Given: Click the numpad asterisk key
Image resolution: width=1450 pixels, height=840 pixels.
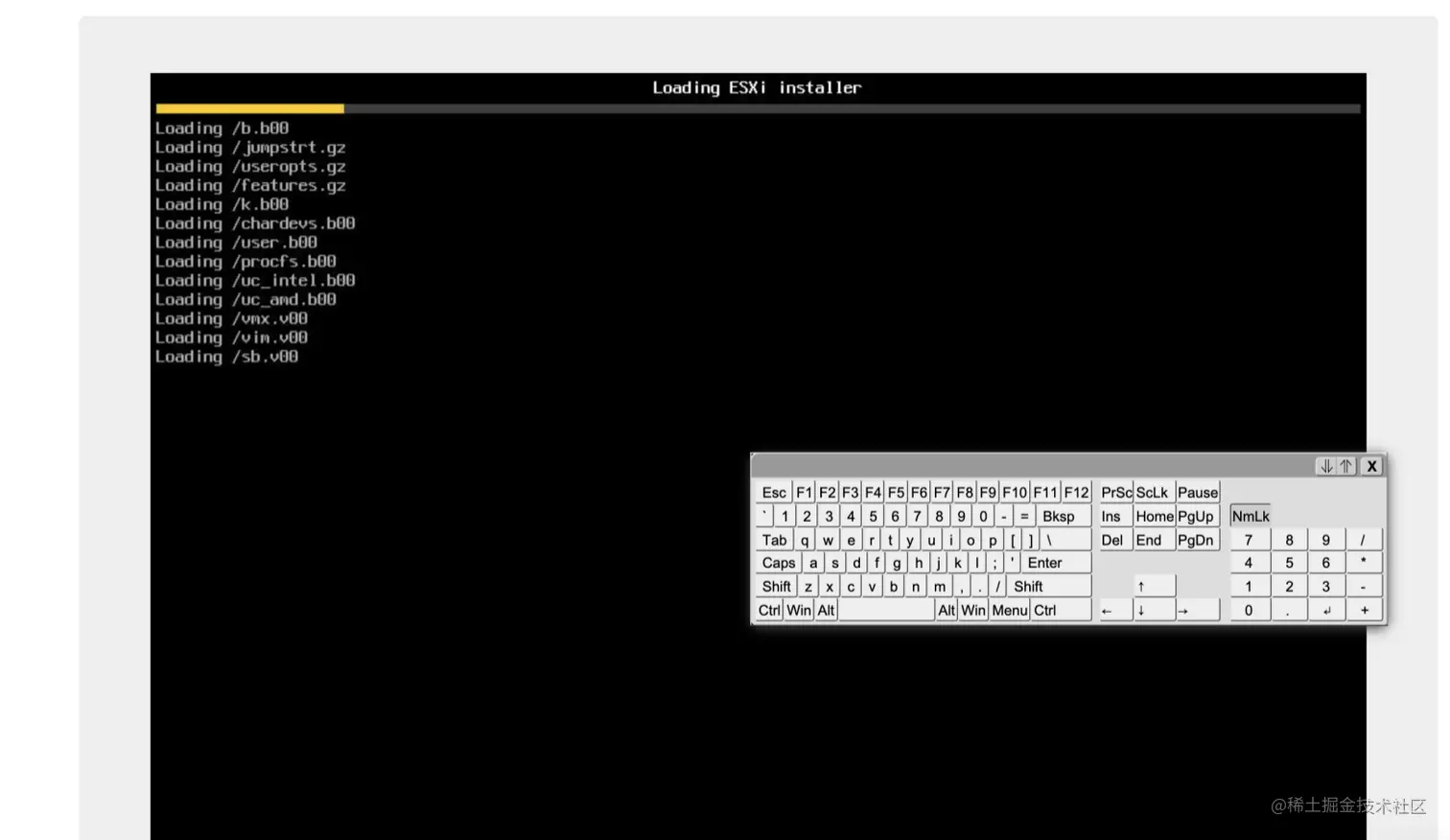Looking at the screenshot, I should [1364, 563].
